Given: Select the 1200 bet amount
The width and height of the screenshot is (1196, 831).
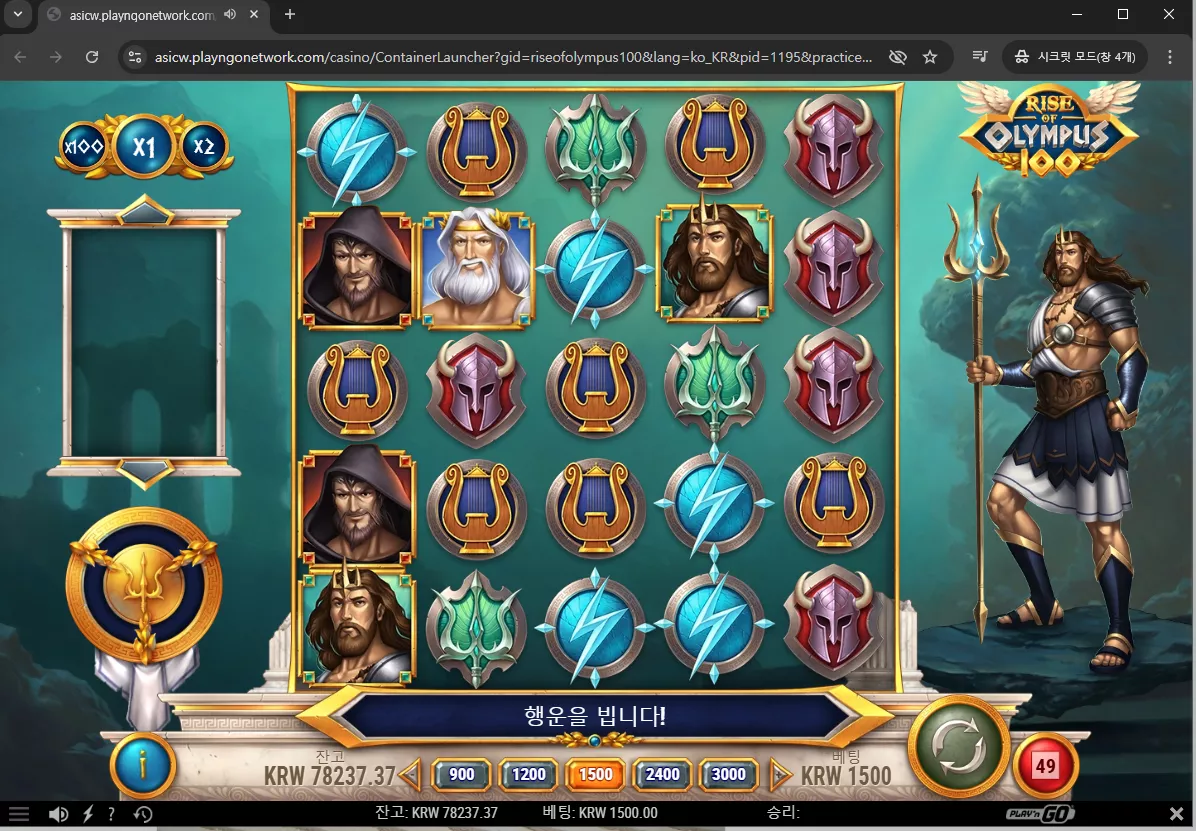Looking at the screenshot, I should pyautogui.click(x=529, y=775).
